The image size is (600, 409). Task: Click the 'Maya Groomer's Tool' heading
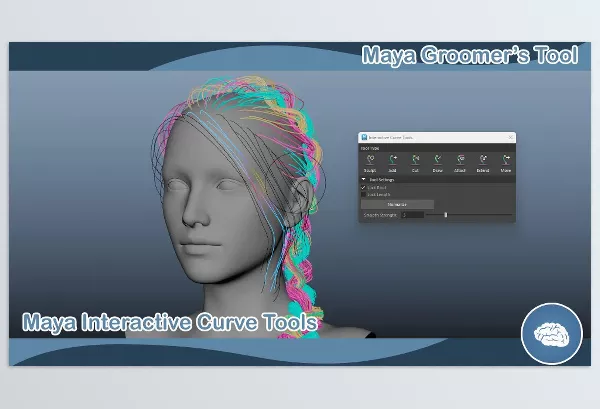(470, 55)
